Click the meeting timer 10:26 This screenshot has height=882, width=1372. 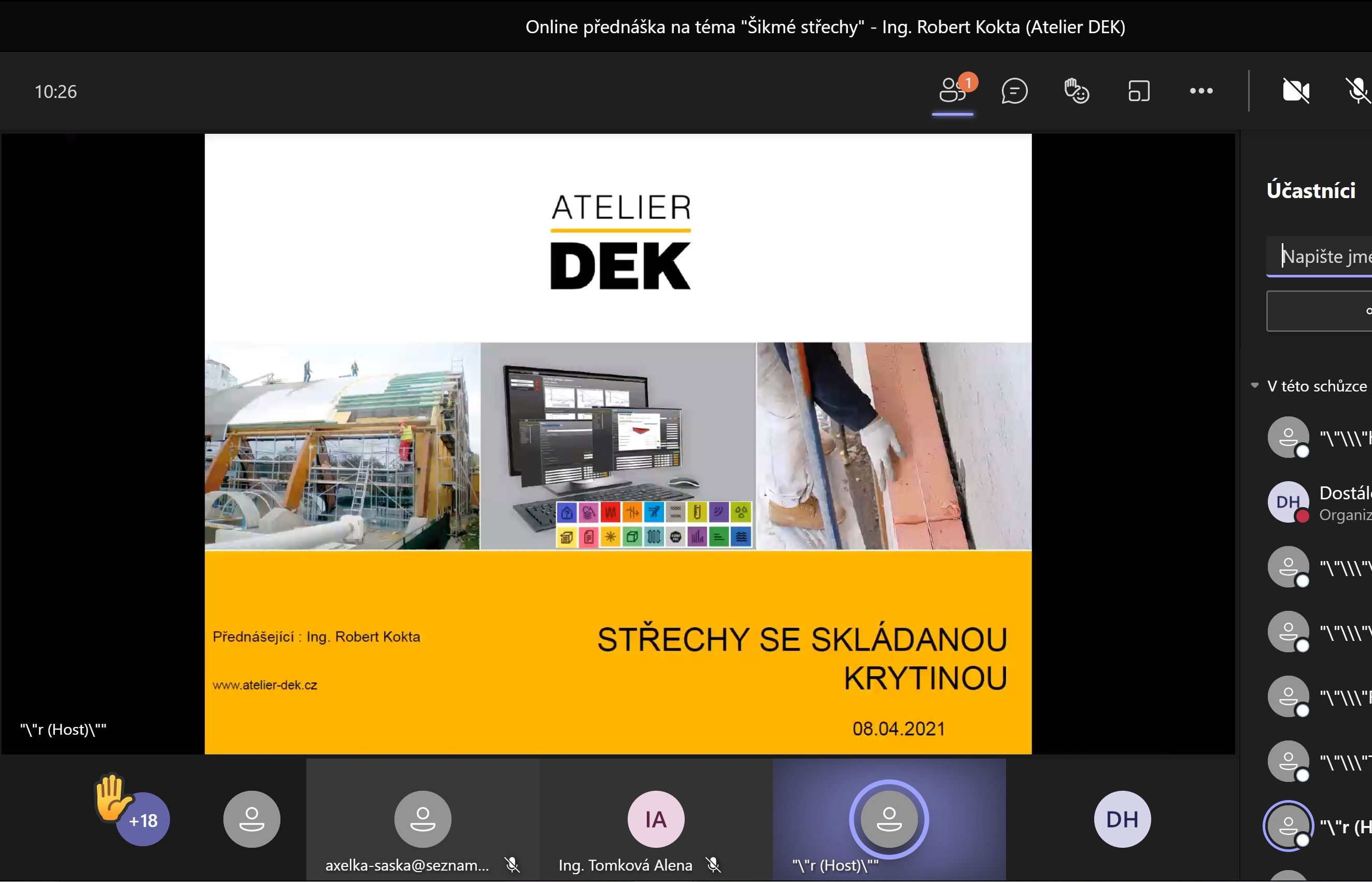coord(55,92)
